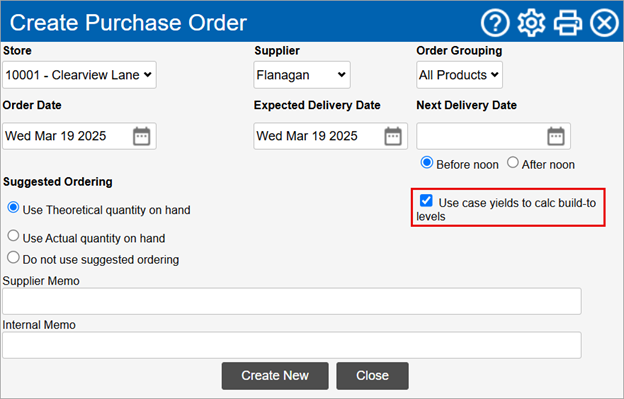Expand the Store dropdown
The image size is (624, 399).
[x=79, y=75]
